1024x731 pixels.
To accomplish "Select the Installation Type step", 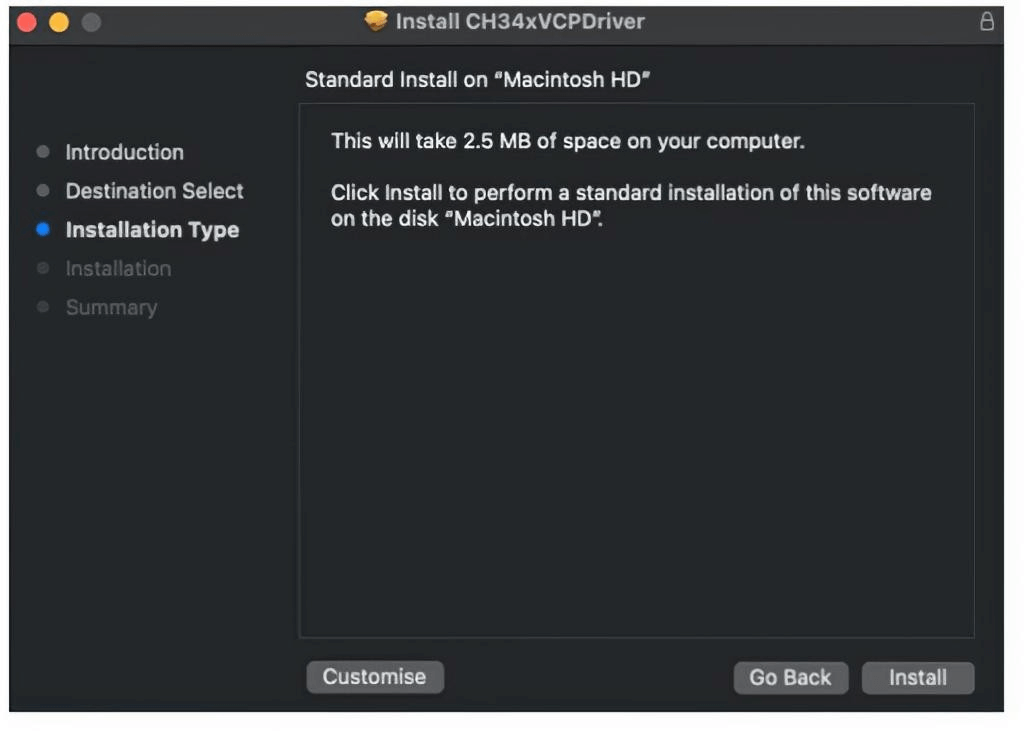I will pos(152,229).
